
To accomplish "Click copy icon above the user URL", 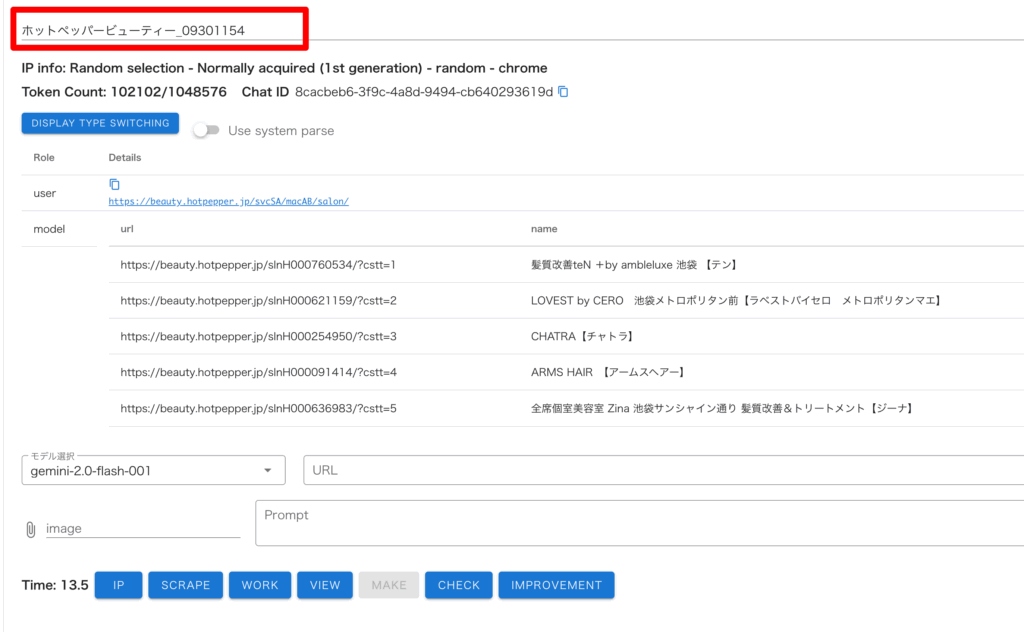I will tap(114, 184).
